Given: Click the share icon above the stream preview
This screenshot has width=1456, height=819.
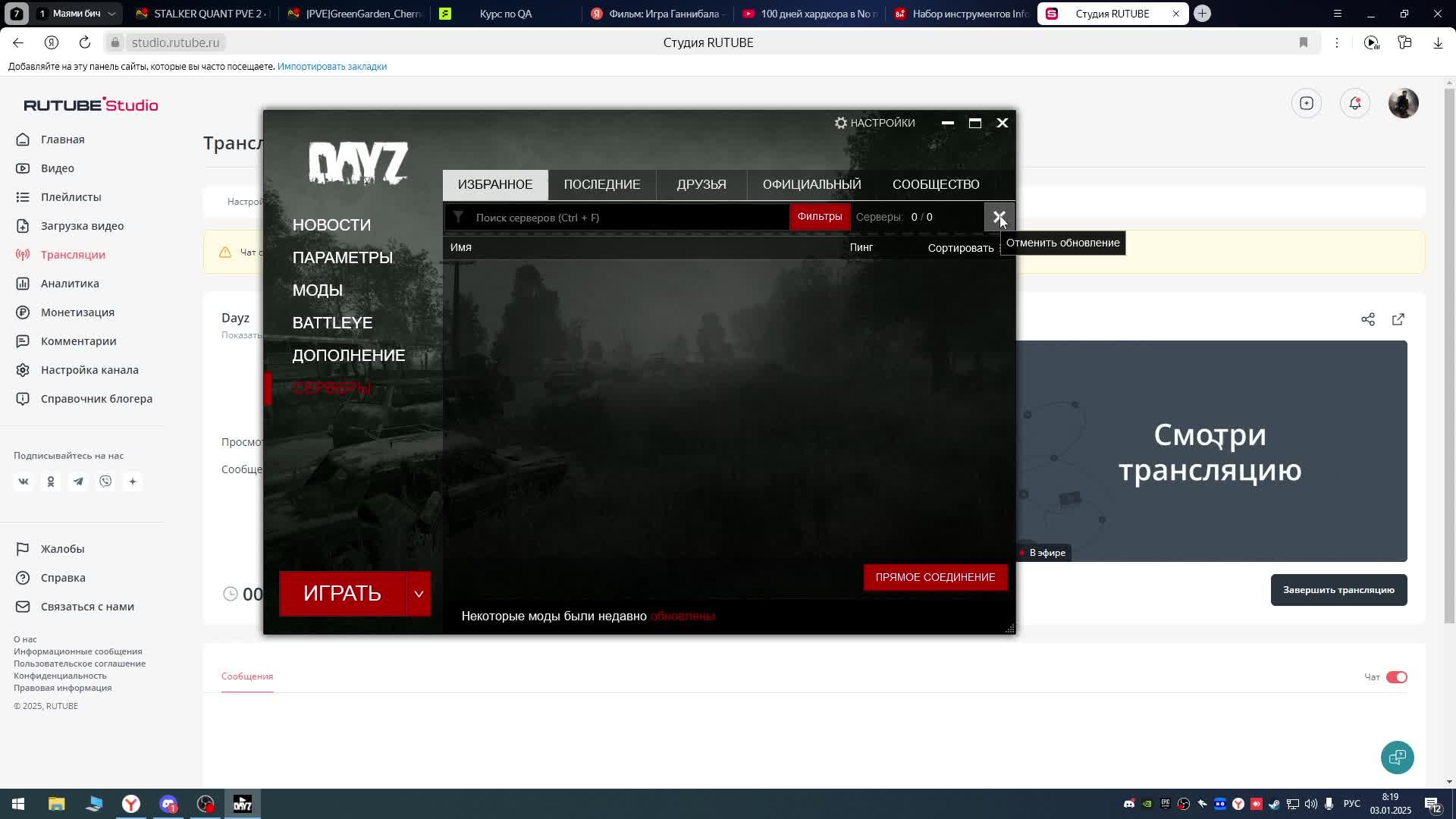Looking at the screenshot, I should click(x=1369, y=319).
